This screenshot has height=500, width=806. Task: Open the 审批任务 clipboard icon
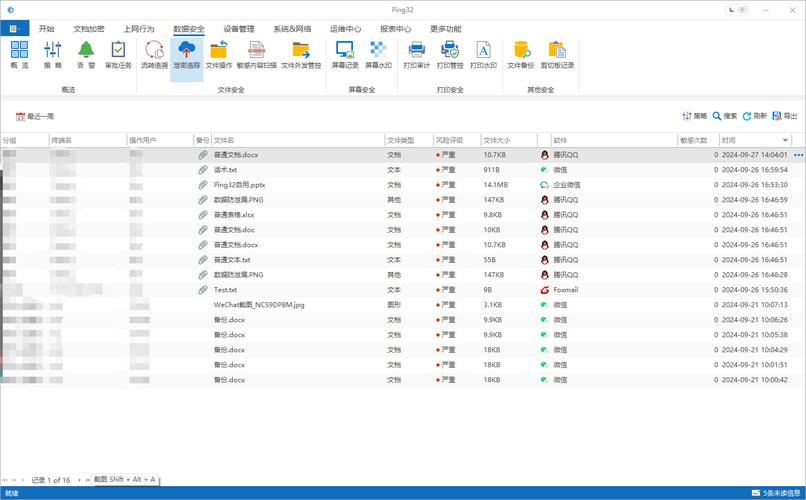[118, 49]
